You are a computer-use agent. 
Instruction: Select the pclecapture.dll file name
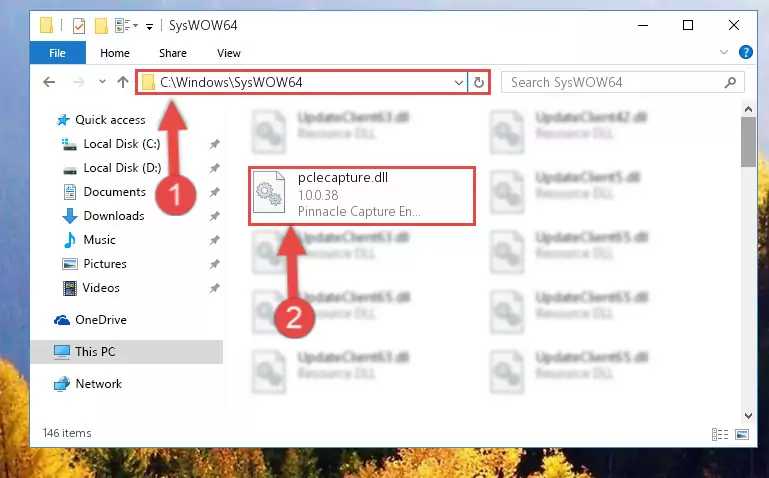[343, 177]
